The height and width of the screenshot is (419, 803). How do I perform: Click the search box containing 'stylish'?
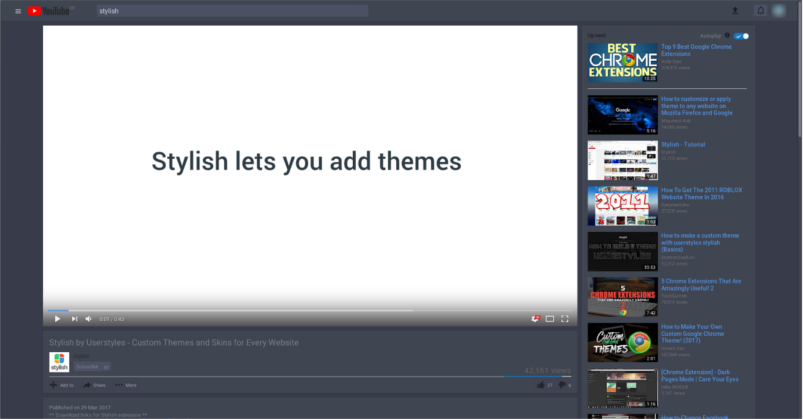tap(232, 11)
